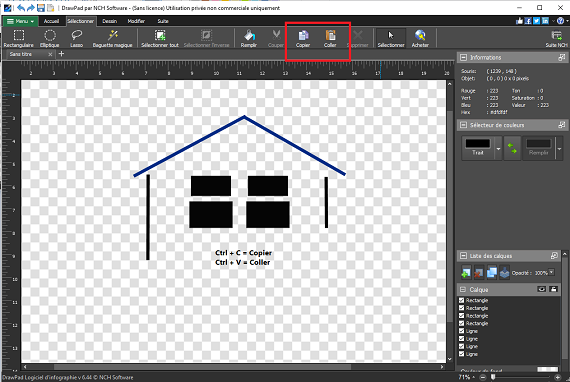Activate the Lasso selection tool
Screen dimensions: 570x382
pyautogui.click(x=76, y=39)
